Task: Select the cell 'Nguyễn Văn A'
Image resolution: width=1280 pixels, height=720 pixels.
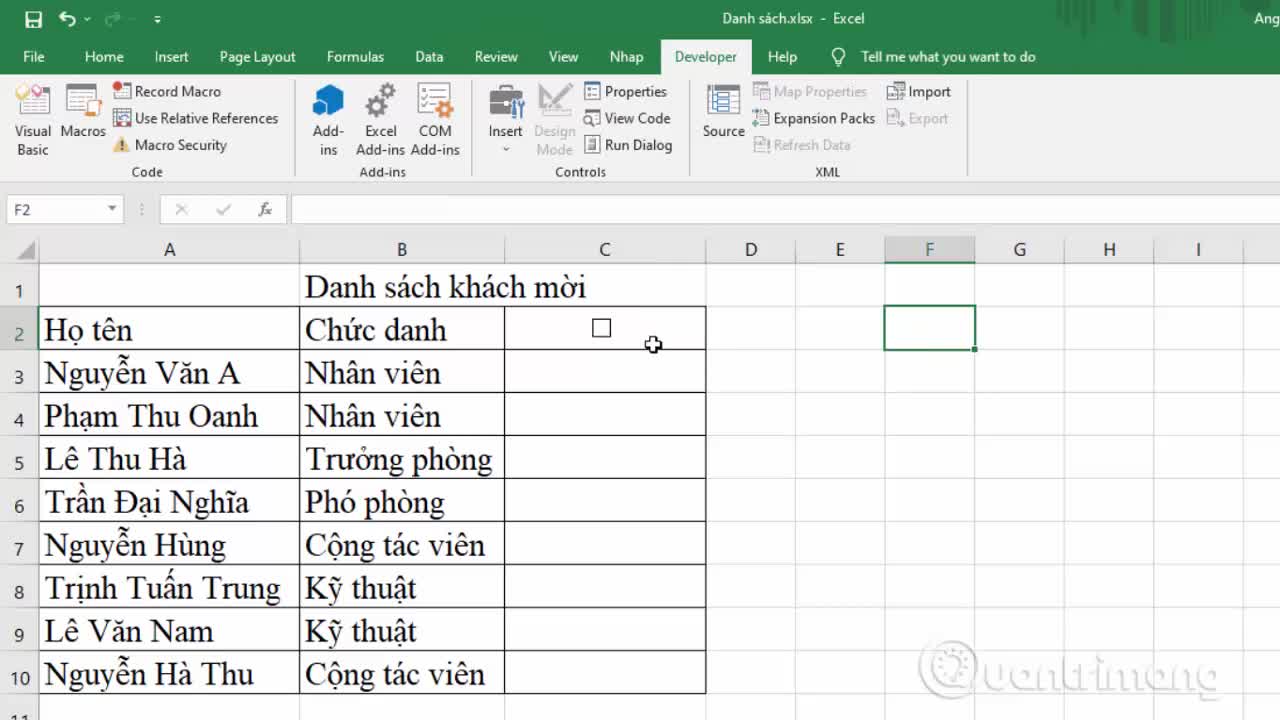Action: coord(169,372)
